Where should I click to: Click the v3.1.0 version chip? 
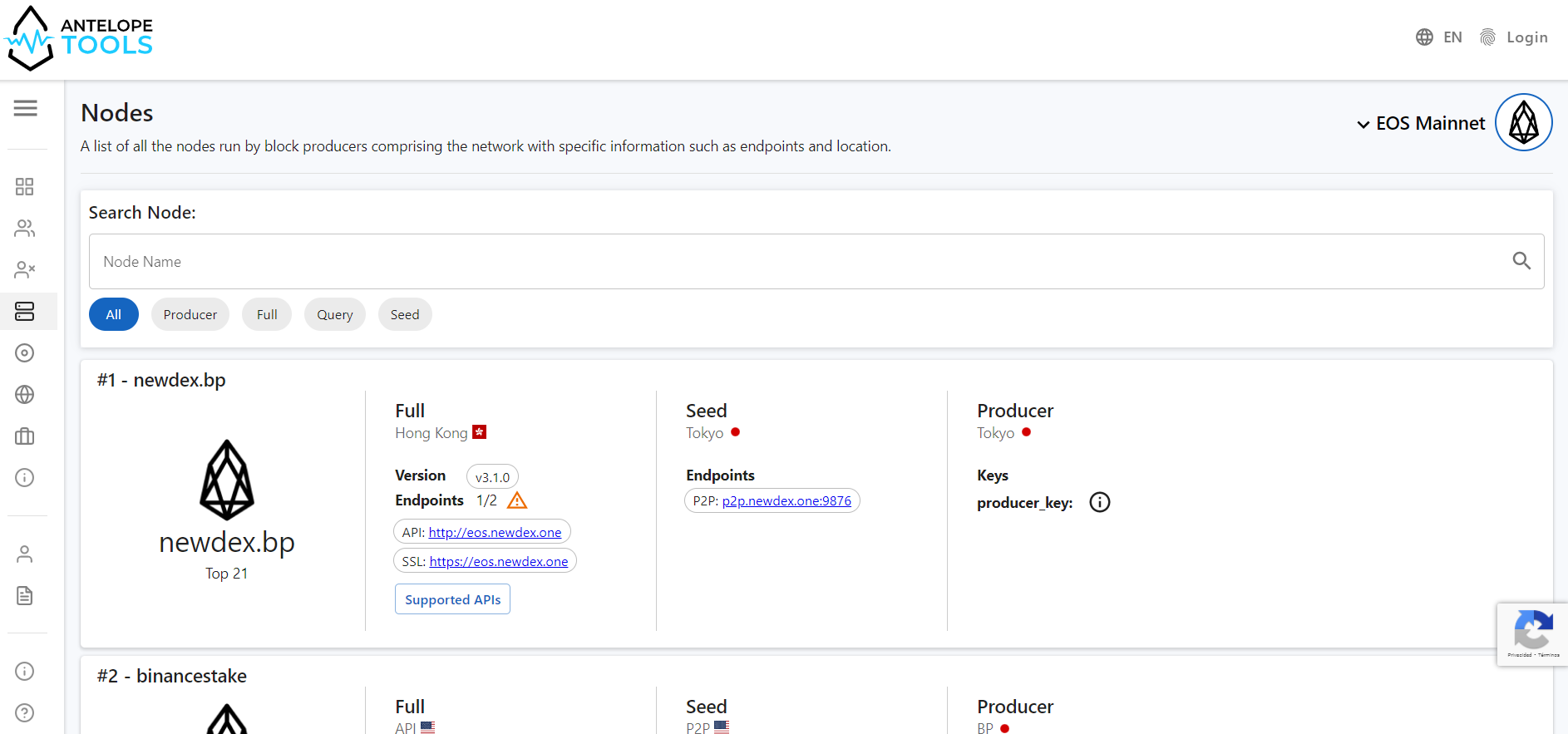point(492,477)
